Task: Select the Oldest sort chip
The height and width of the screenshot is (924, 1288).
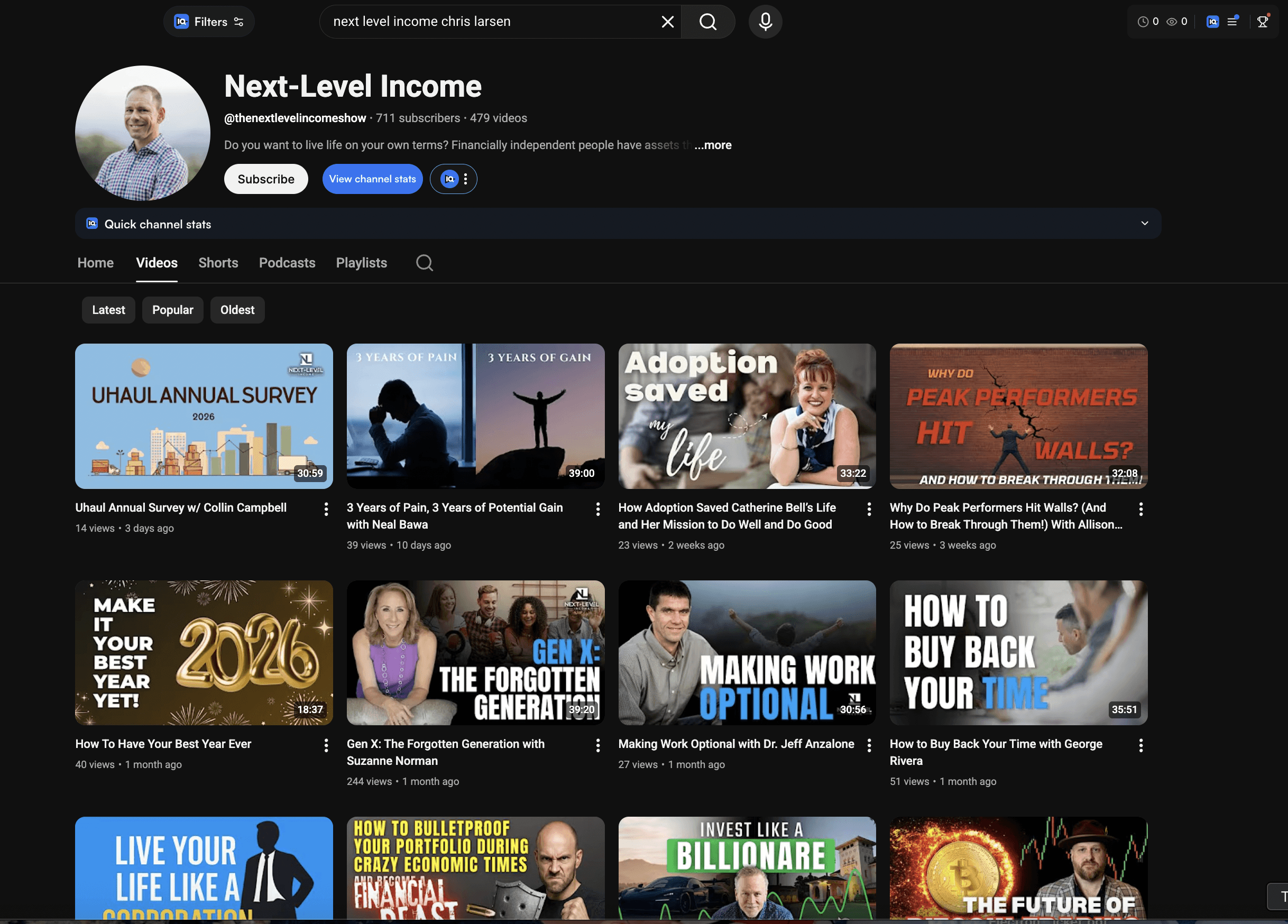Action: click(x=237, y=310)
